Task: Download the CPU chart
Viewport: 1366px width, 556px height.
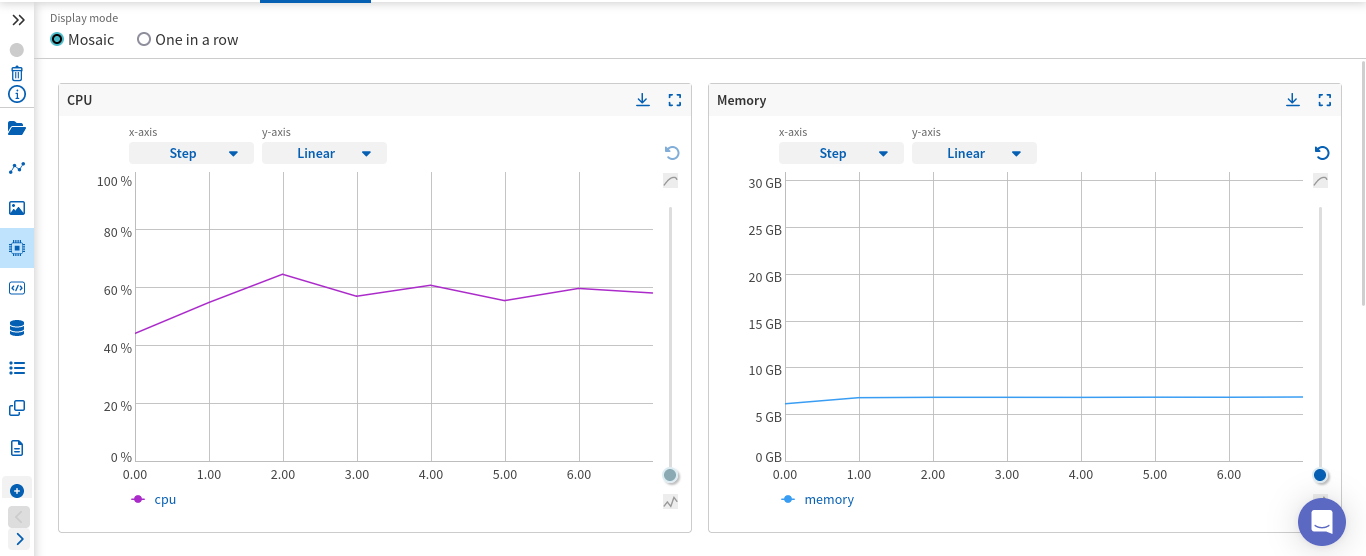Action: (x=643, y=100)
